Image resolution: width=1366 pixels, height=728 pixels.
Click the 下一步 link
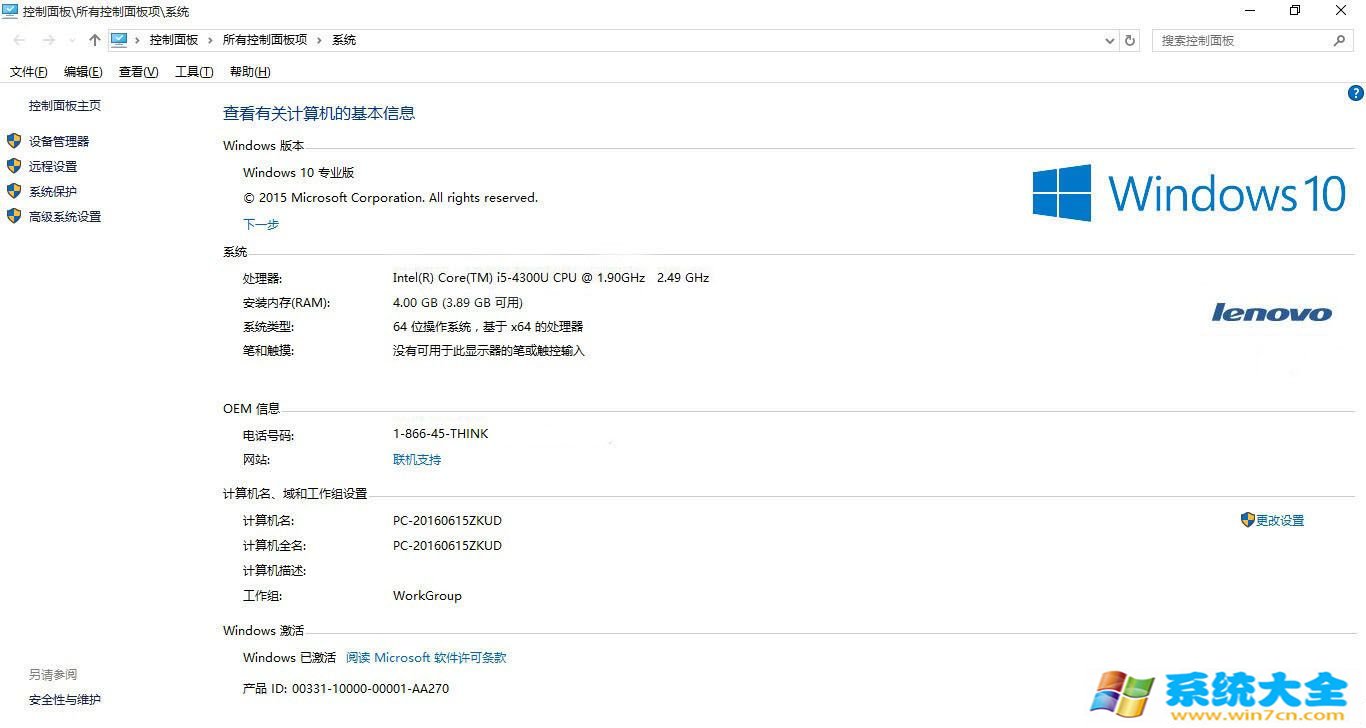pyautogui.click(x=261, y=224)
